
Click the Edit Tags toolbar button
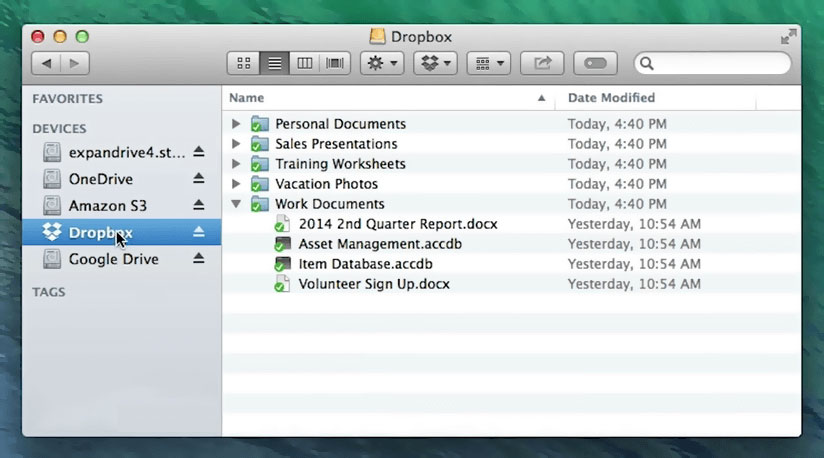pyautogui.click(x=596, y=63)
